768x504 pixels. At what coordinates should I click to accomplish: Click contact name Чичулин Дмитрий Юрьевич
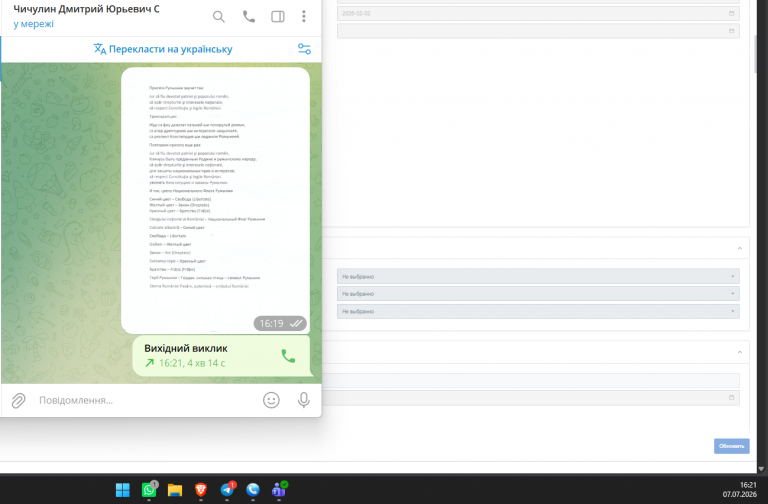86,9
